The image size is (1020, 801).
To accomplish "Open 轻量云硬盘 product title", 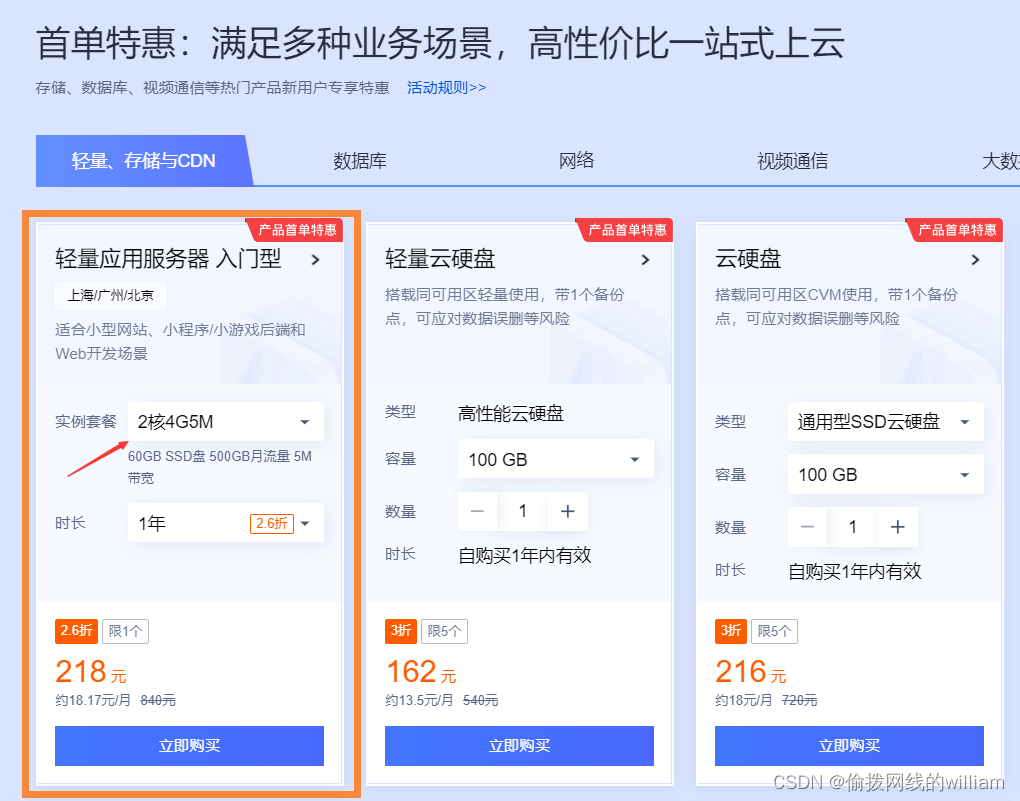I will tap(440, 258).
